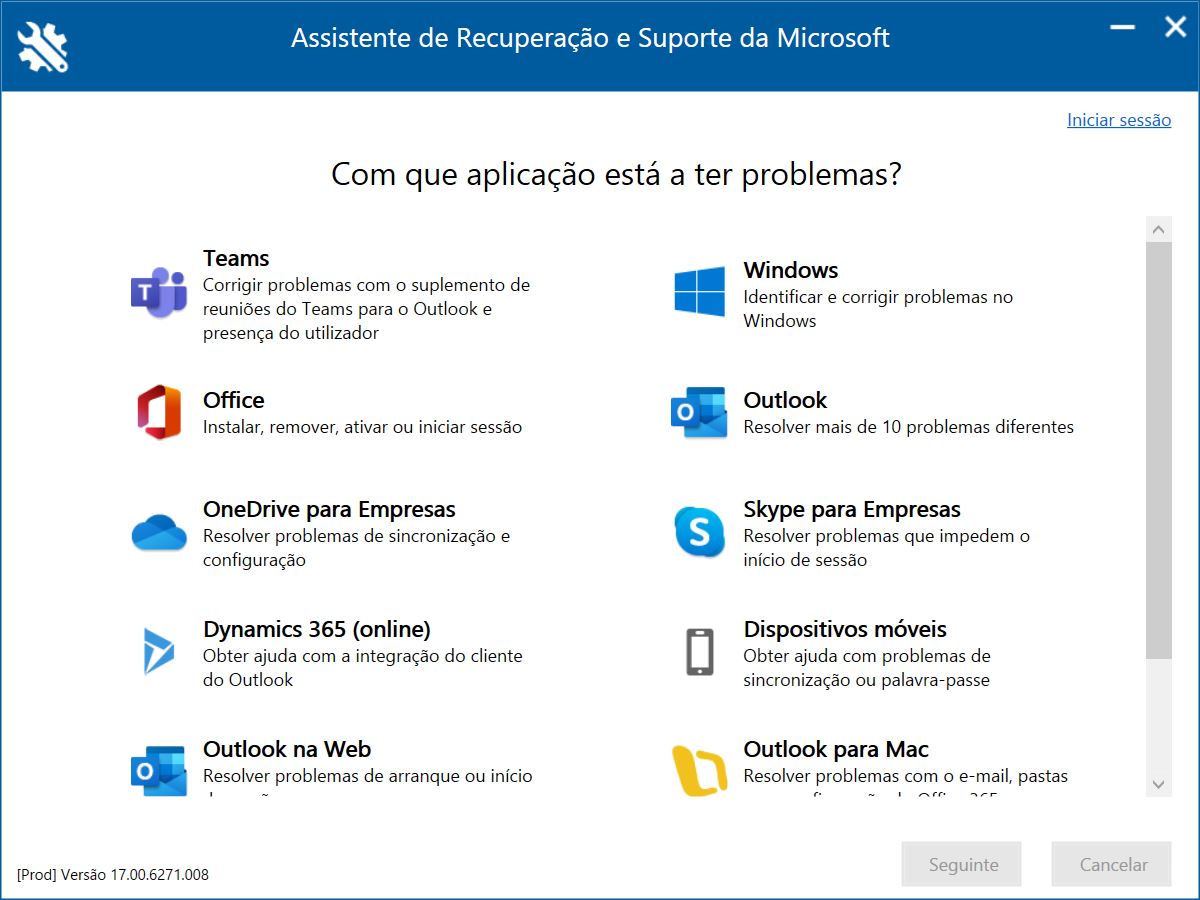The width and height of the screenshot is (1200, 900).
Task: Select the Office app icon
Action: 159,412
